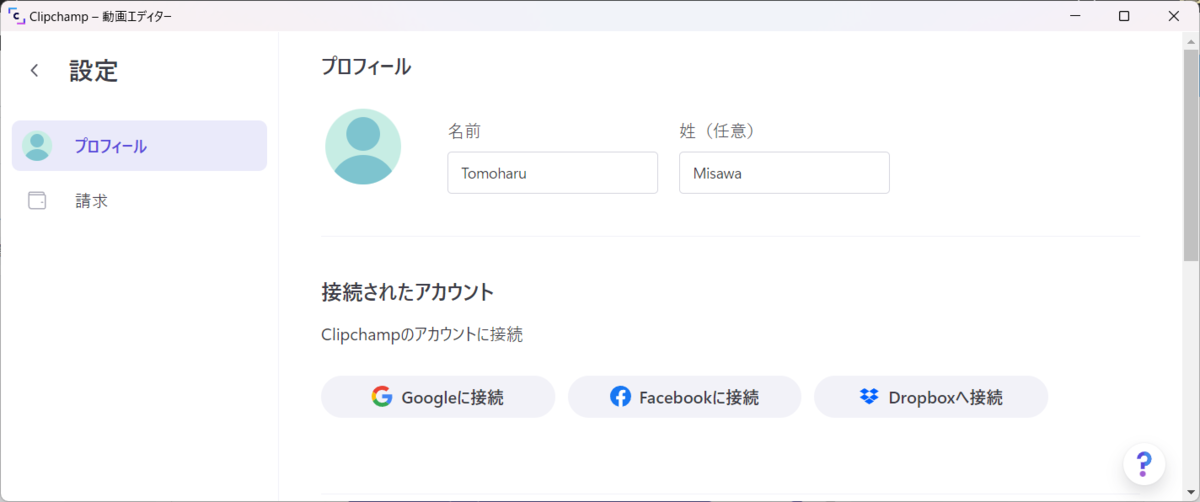
Task: Click the 名前 label above the first field
Action: click(465, 131)
